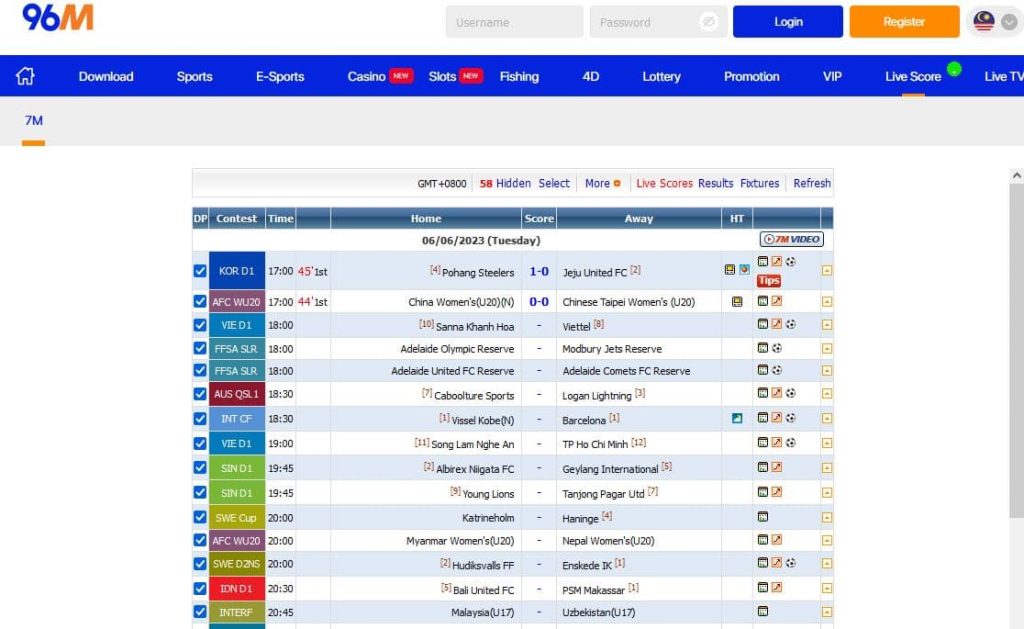Select the 7M tab
The image size is (1024, 629).
33,121
